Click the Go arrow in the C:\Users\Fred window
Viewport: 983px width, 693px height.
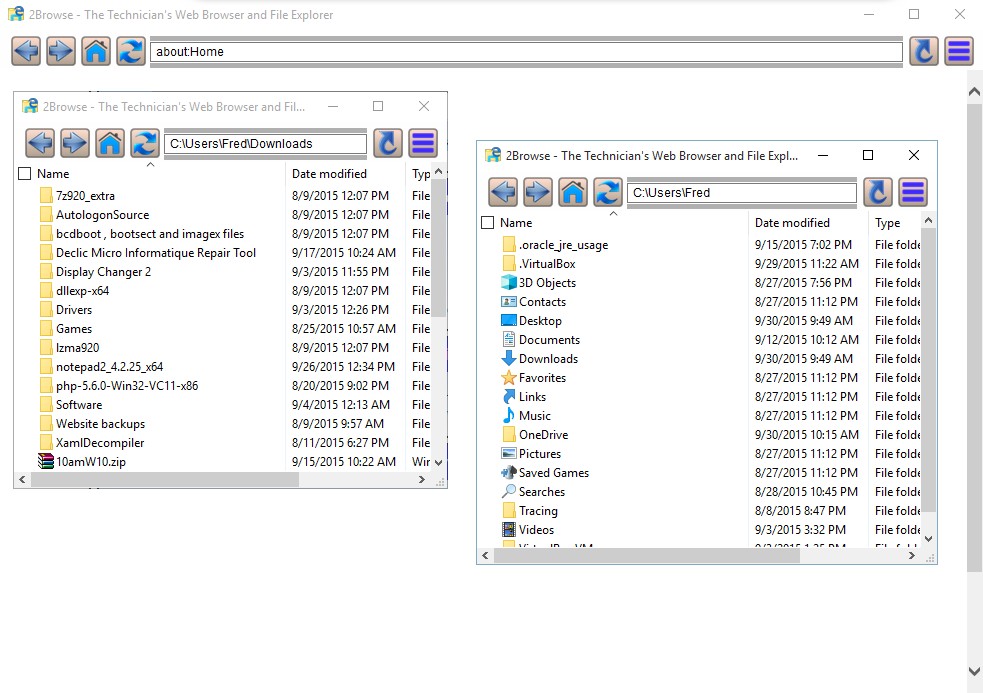tap(878, 192)
